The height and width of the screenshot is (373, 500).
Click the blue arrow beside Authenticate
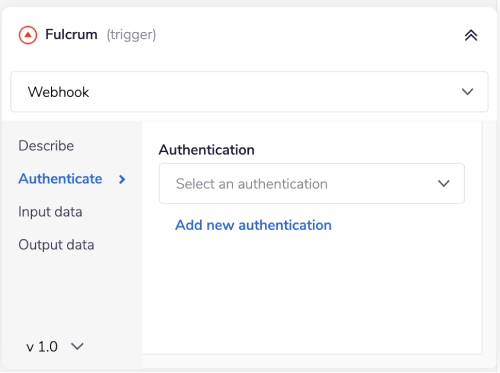click(122, 179)
